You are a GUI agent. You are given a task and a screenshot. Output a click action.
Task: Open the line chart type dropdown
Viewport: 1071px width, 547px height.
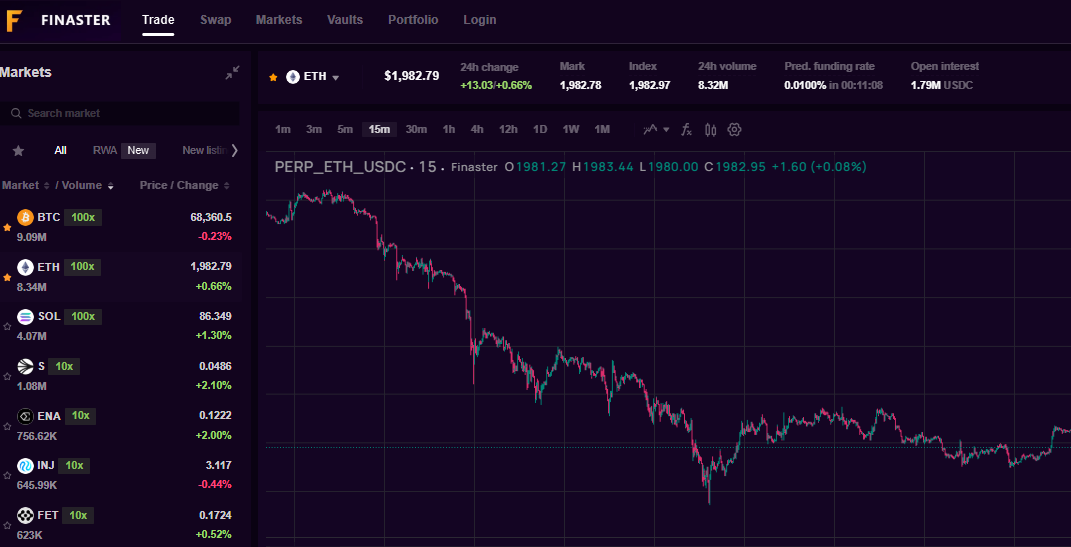click(x=656, y=129)
